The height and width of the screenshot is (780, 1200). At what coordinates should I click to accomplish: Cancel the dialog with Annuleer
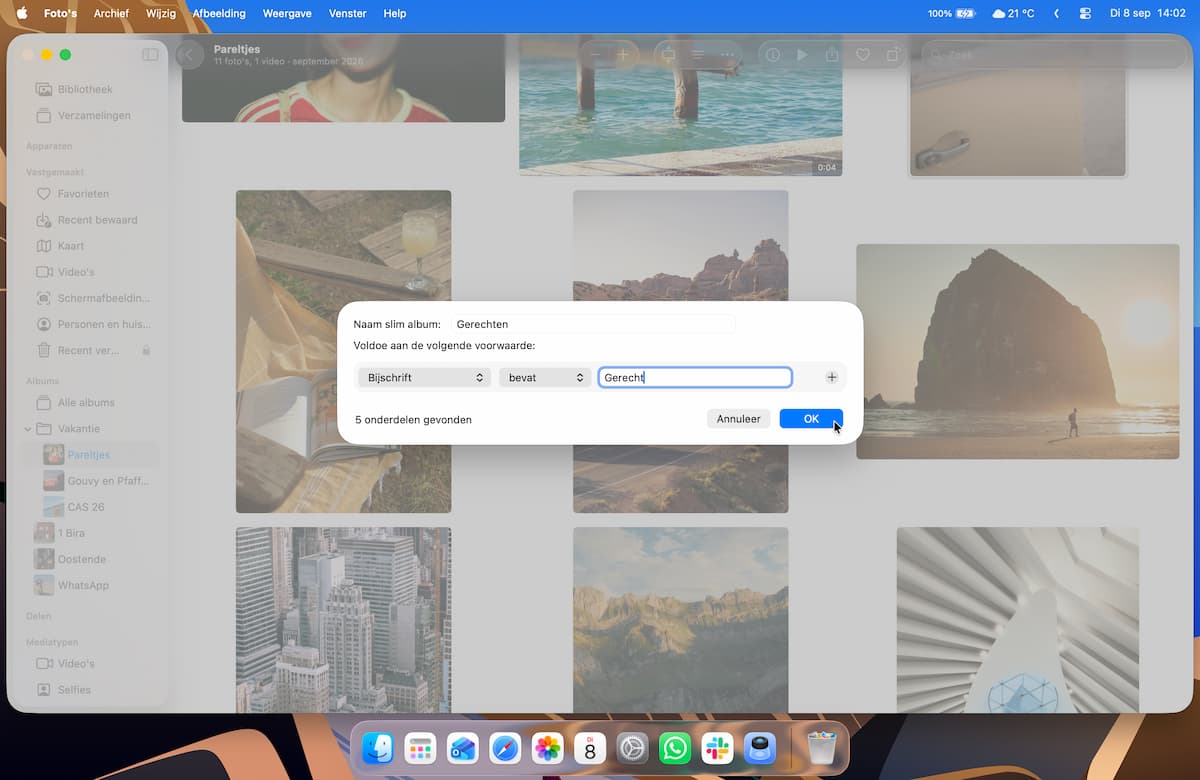pos(738,419)
